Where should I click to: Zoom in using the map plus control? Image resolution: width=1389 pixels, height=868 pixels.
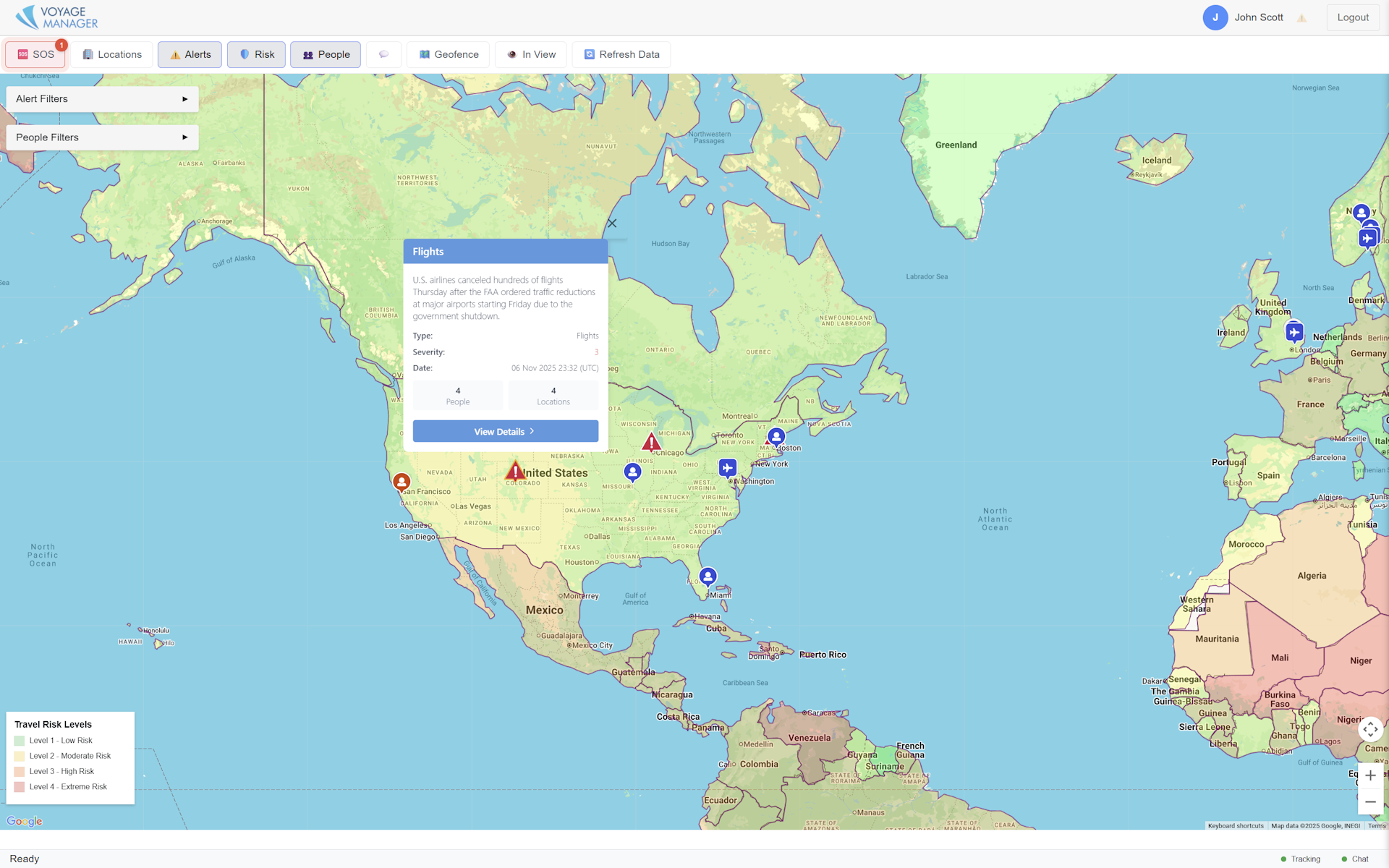coord(1370,775)
